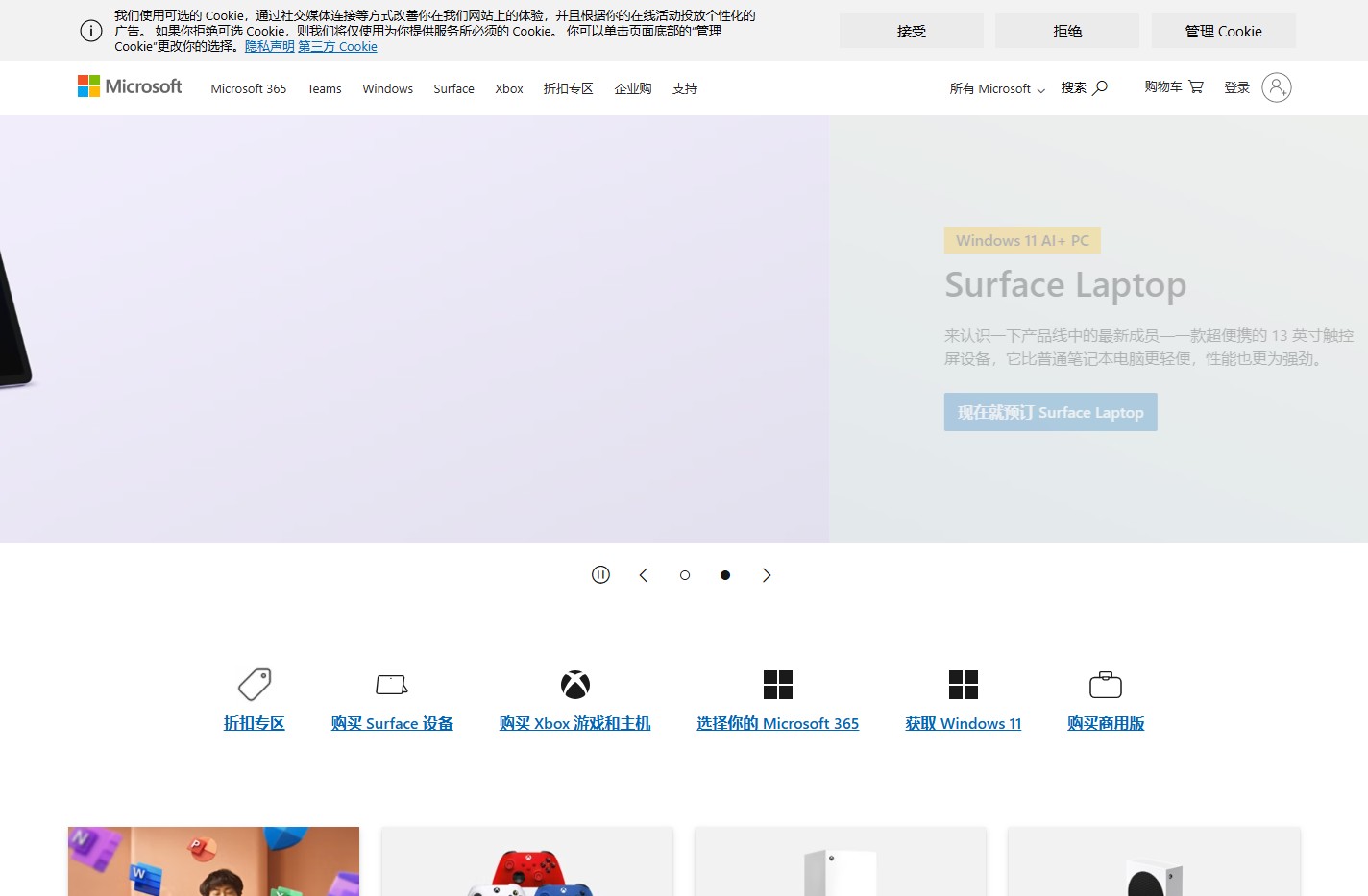Image resolution: width=1368 pixels, height=896 pixels.
Task: Click the Microsoft 365 grid icon
Action: click(x=778, y=685)
